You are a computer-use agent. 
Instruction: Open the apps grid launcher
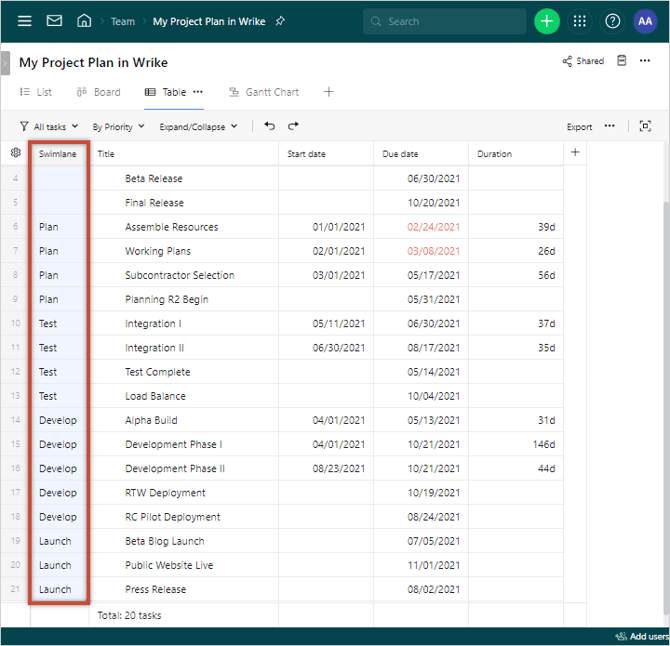click(579, 21)
